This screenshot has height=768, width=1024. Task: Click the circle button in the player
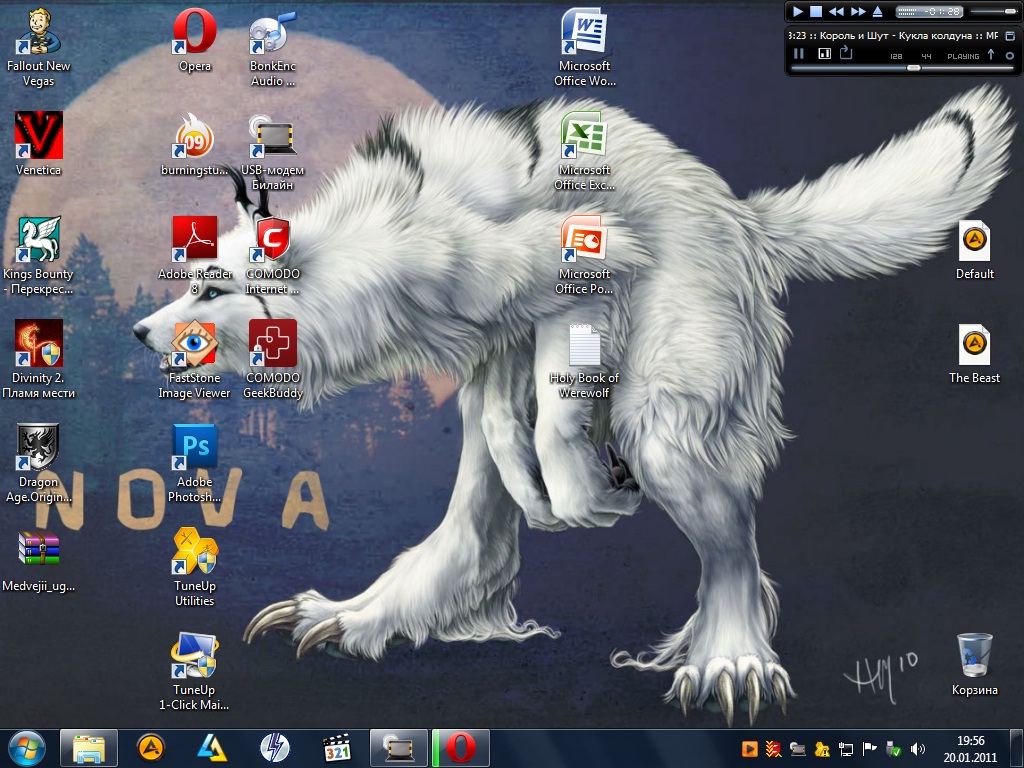click(1010, 56)
